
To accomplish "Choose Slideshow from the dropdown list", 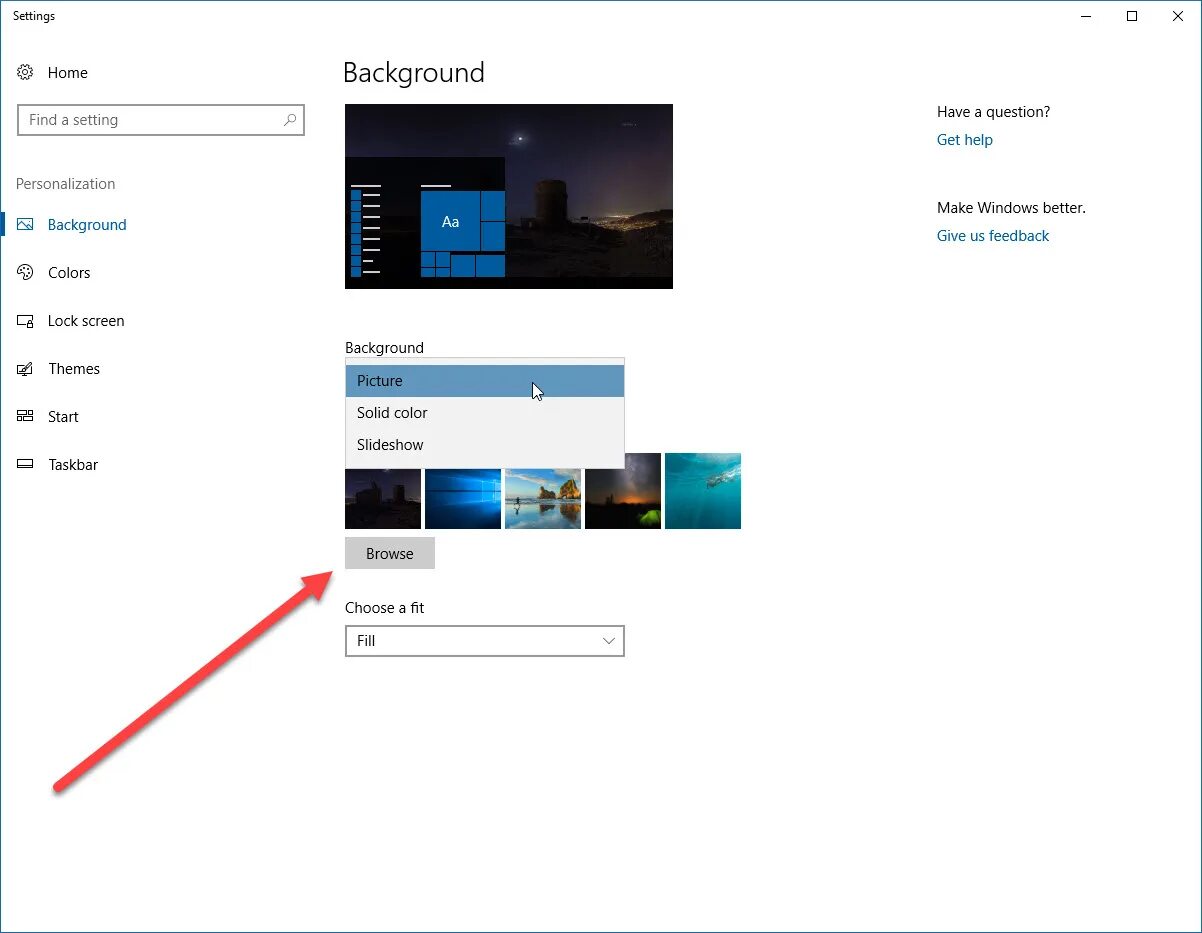I will pyautogui.click(x=485, y=445).
